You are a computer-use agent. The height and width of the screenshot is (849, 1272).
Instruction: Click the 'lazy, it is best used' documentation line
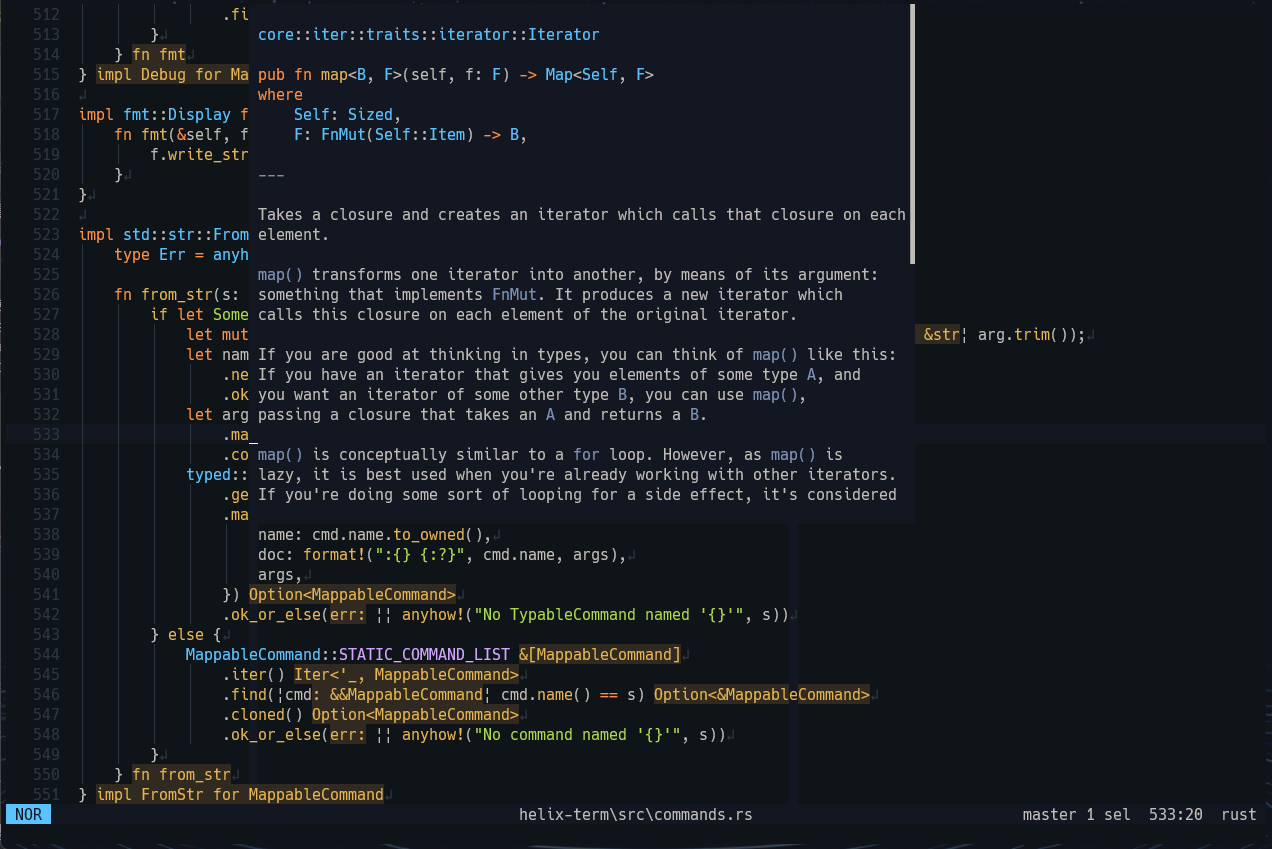578,474
